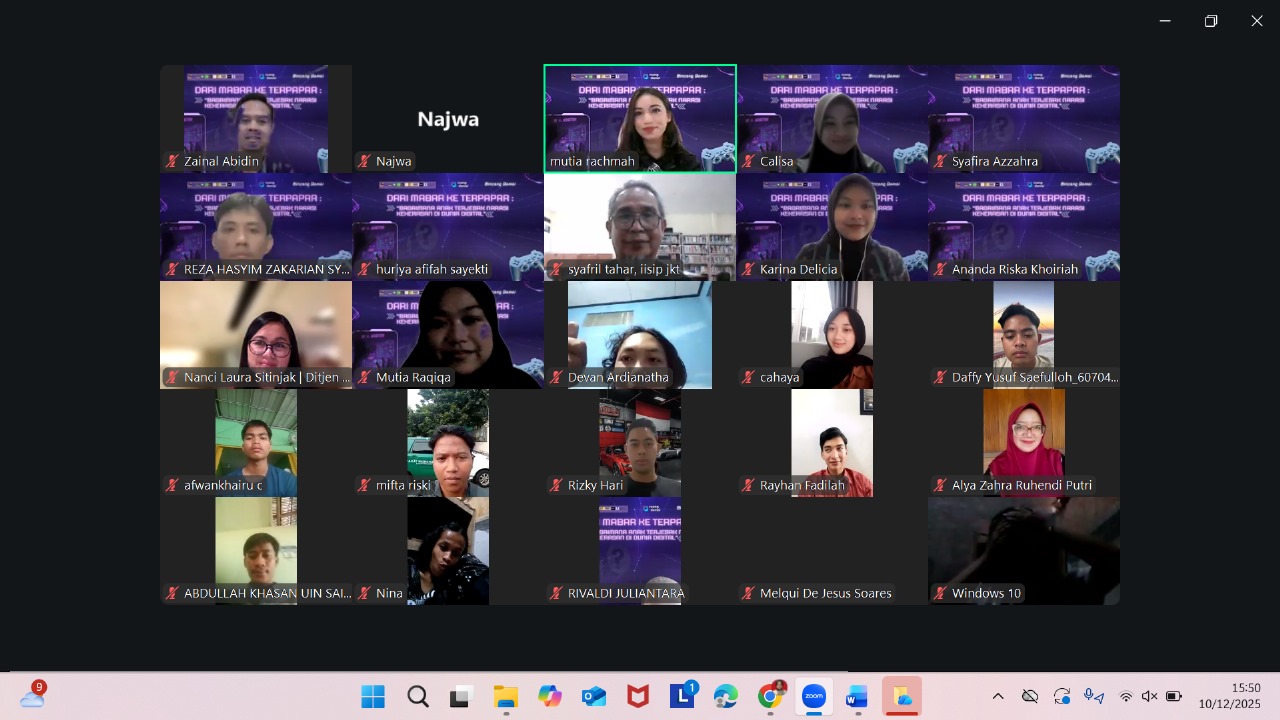This screenshot has height=720, width=1280.
Task: Click the Wi-Fi network tray icon
Action: 1126,696
